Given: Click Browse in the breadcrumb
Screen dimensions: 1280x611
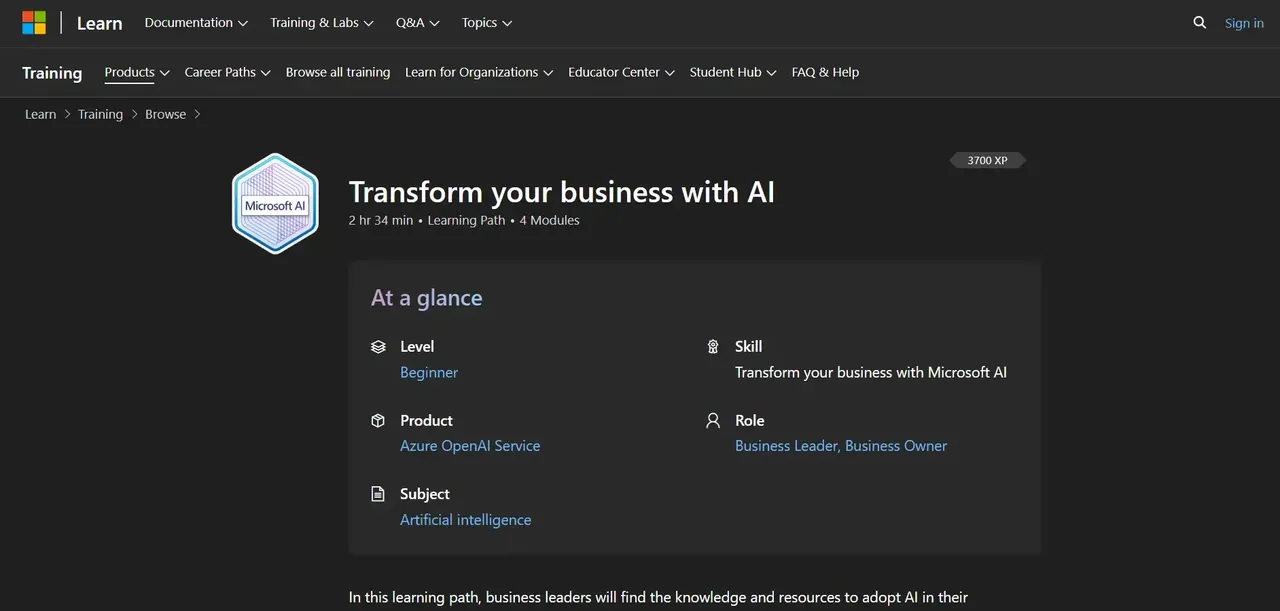Looking at the screenshot, I should (x=166, y=114).
